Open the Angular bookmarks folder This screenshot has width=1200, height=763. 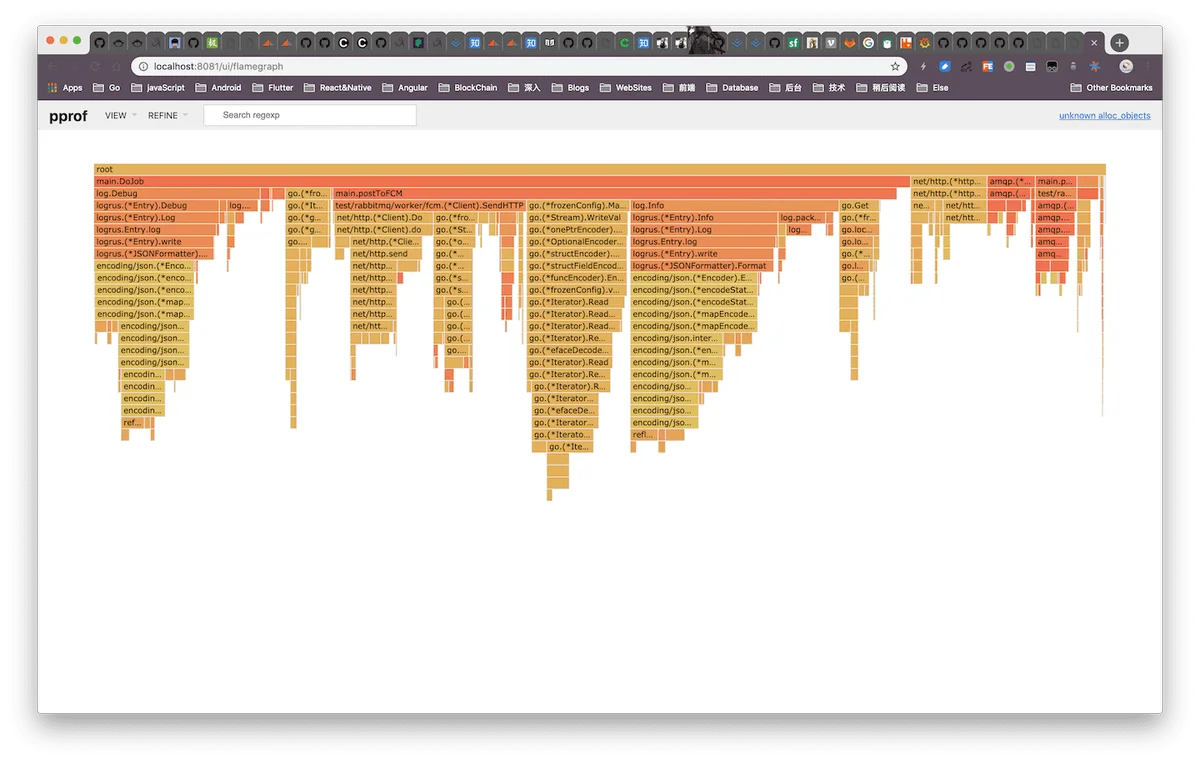(x=405, y=88)
